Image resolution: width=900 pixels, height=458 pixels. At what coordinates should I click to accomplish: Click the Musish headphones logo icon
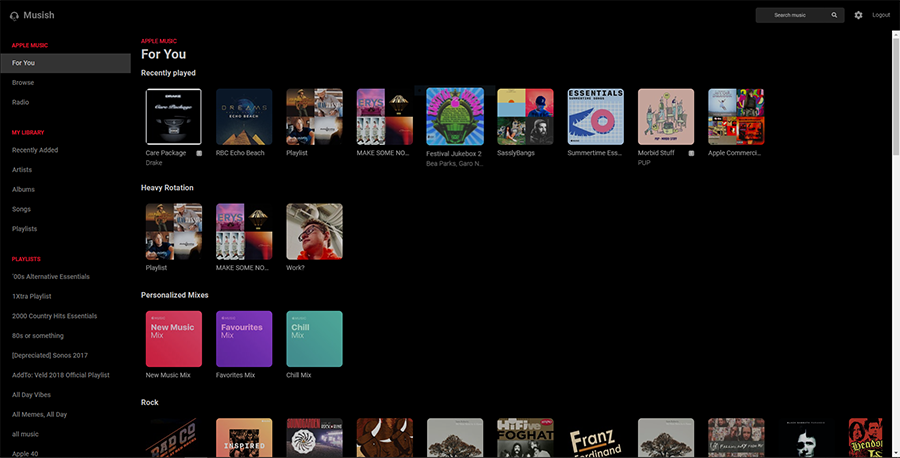pyautogui.click(x=14, y=16)
